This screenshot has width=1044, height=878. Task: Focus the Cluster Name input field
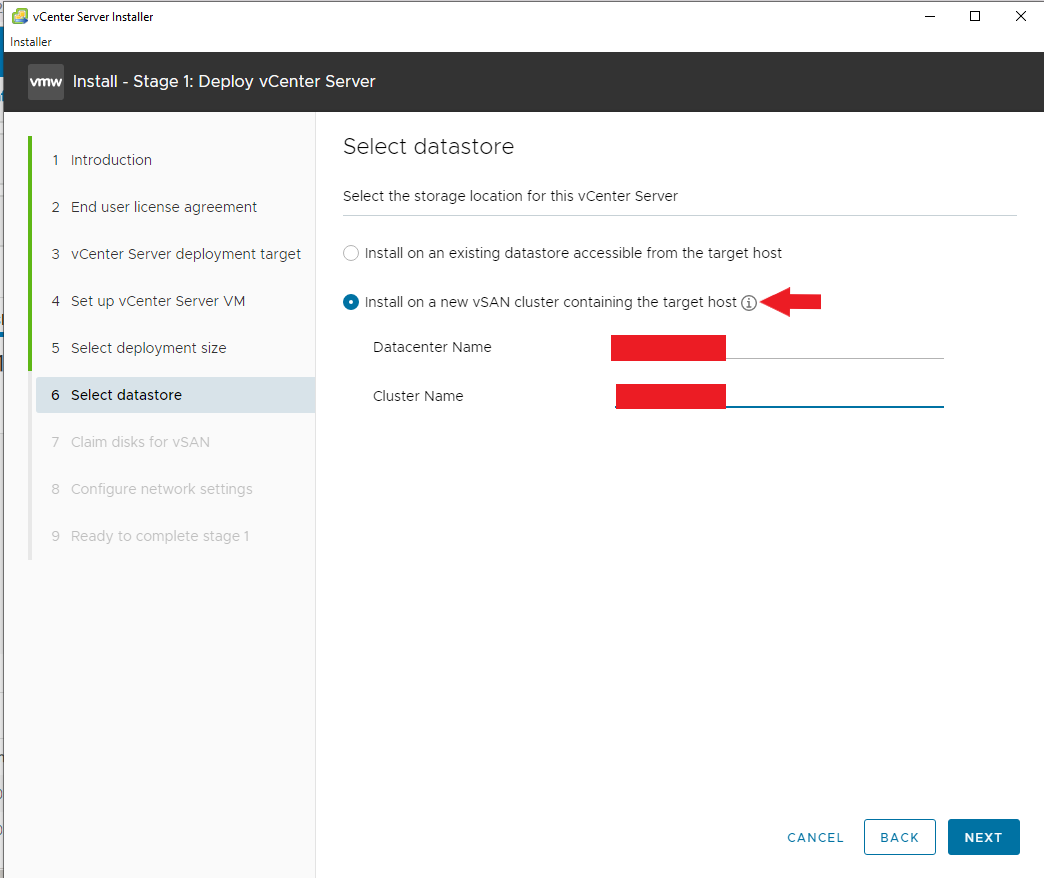click(779, 396)
